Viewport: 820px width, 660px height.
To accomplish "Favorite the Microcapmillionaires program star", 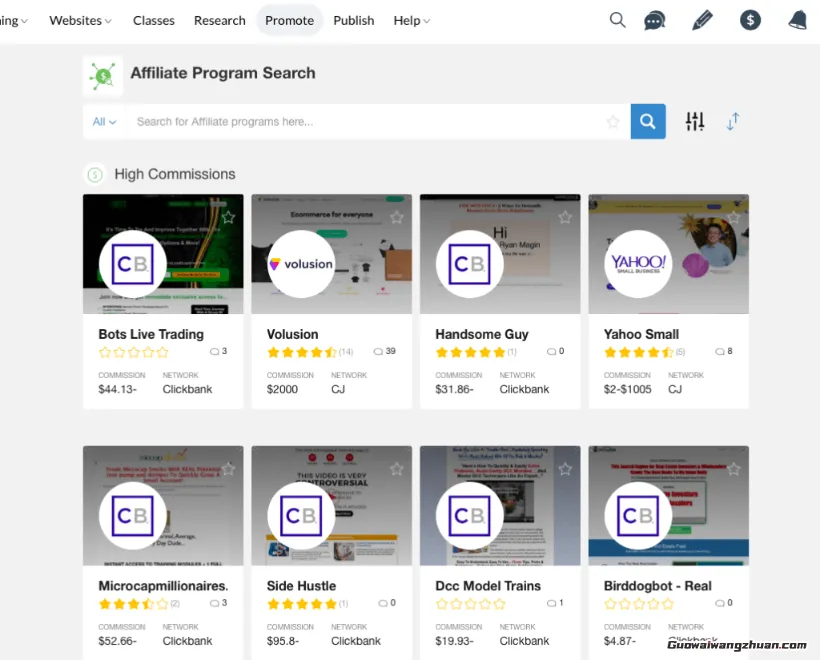I will tap(228, 469).
